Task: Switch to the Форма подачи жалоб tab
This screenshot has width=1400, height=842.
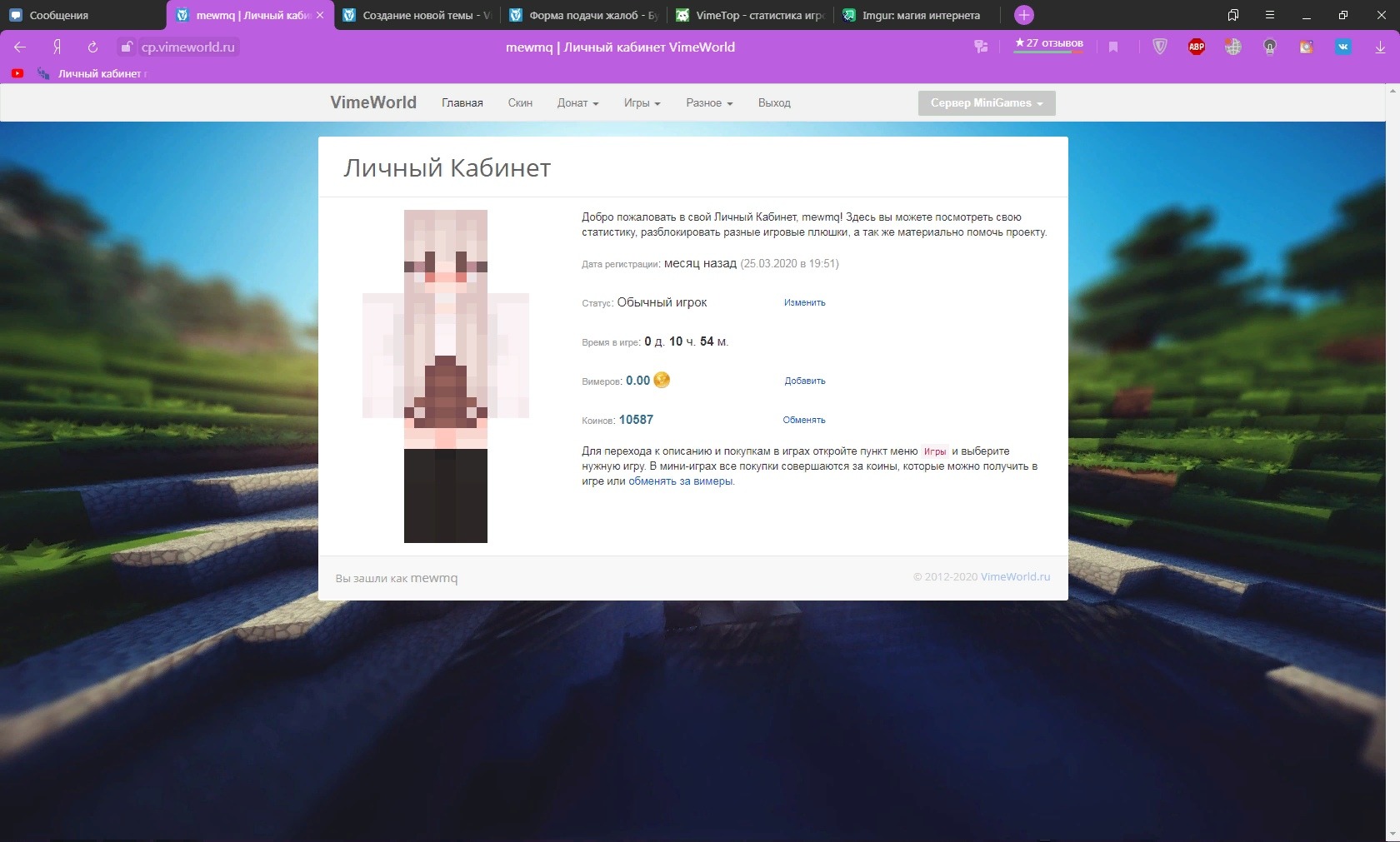Action: 584,15
